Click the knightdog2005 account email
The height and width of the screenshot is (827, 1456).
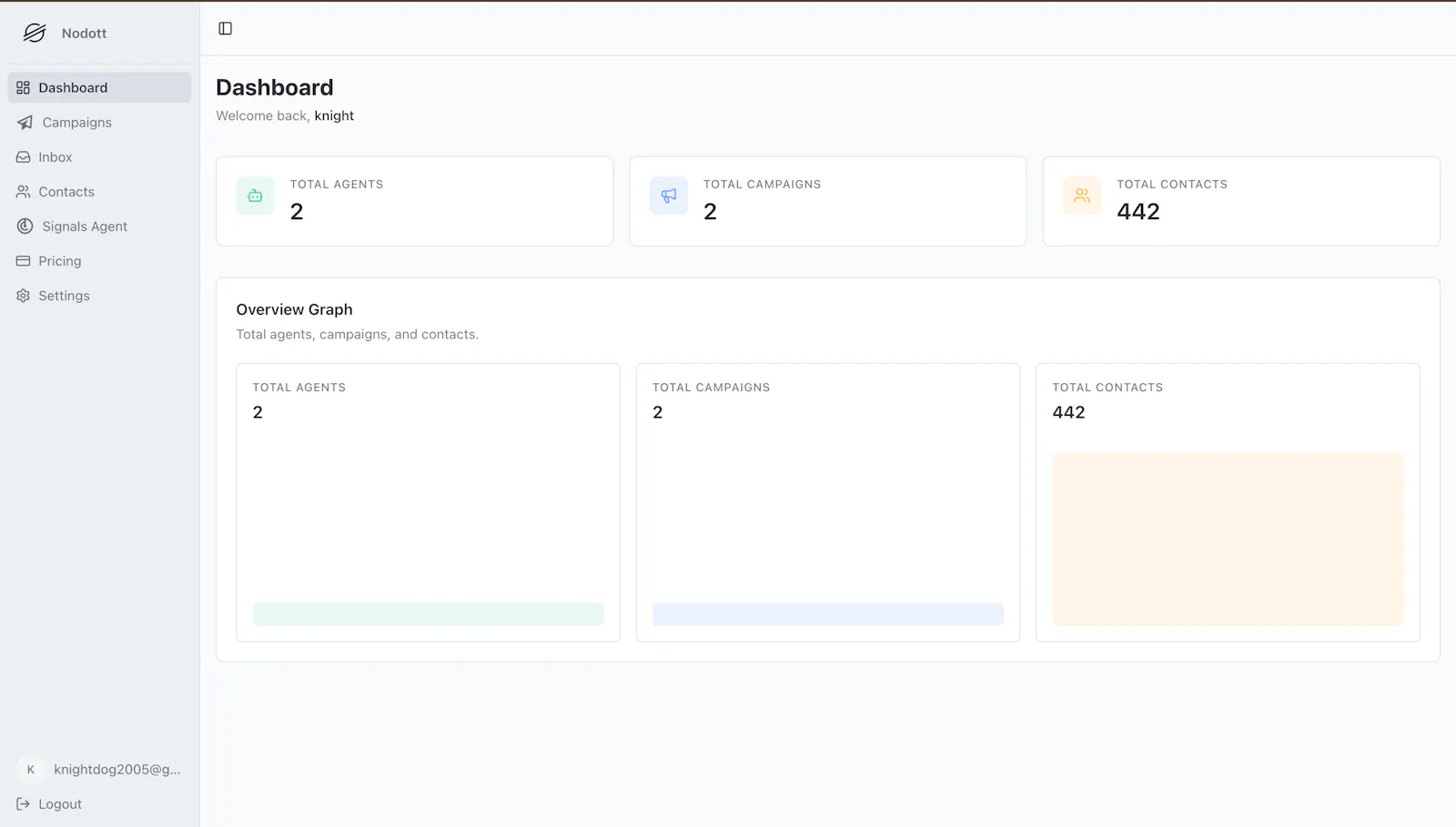click(116, 770)
